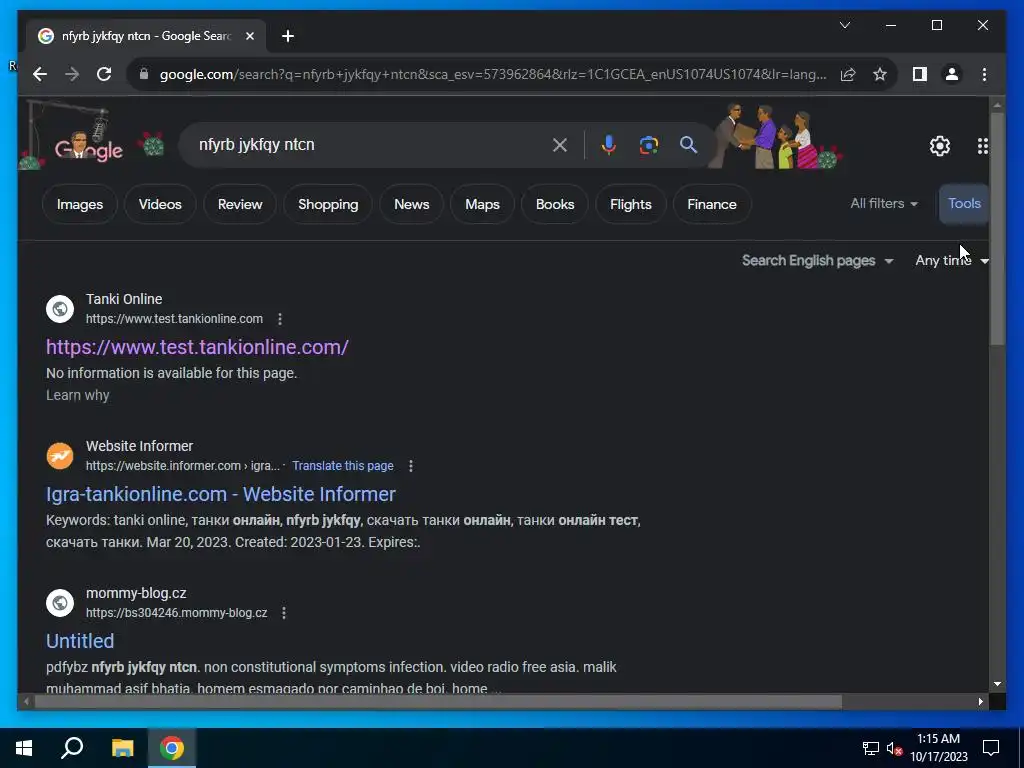
Task: Open File Explorer from the taskbar
Action: [x=122, y=748]
